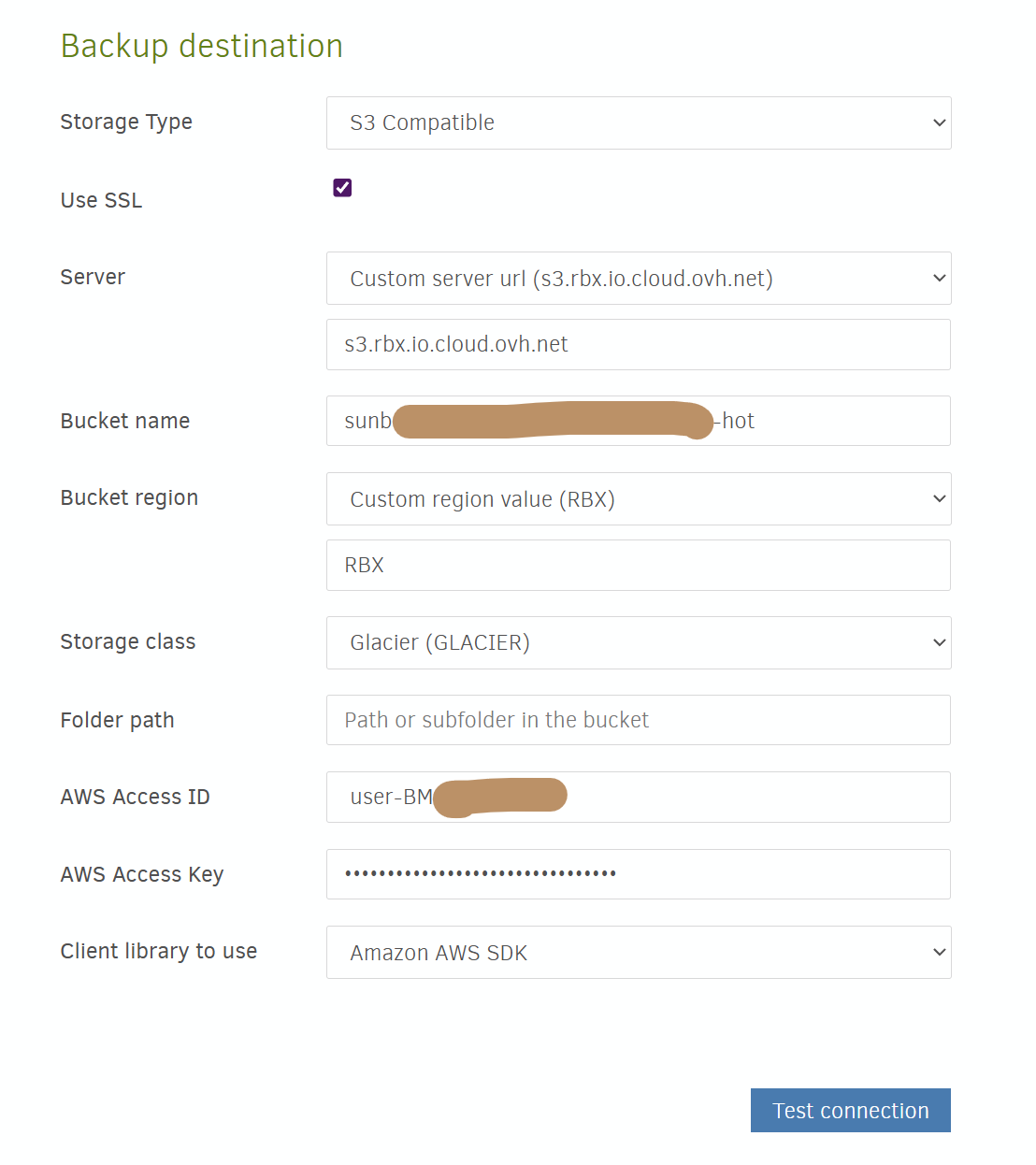Click the Storage Type text label
Image resolution: width=1036 pixels, height=1165 pixels.
point(126,122)
